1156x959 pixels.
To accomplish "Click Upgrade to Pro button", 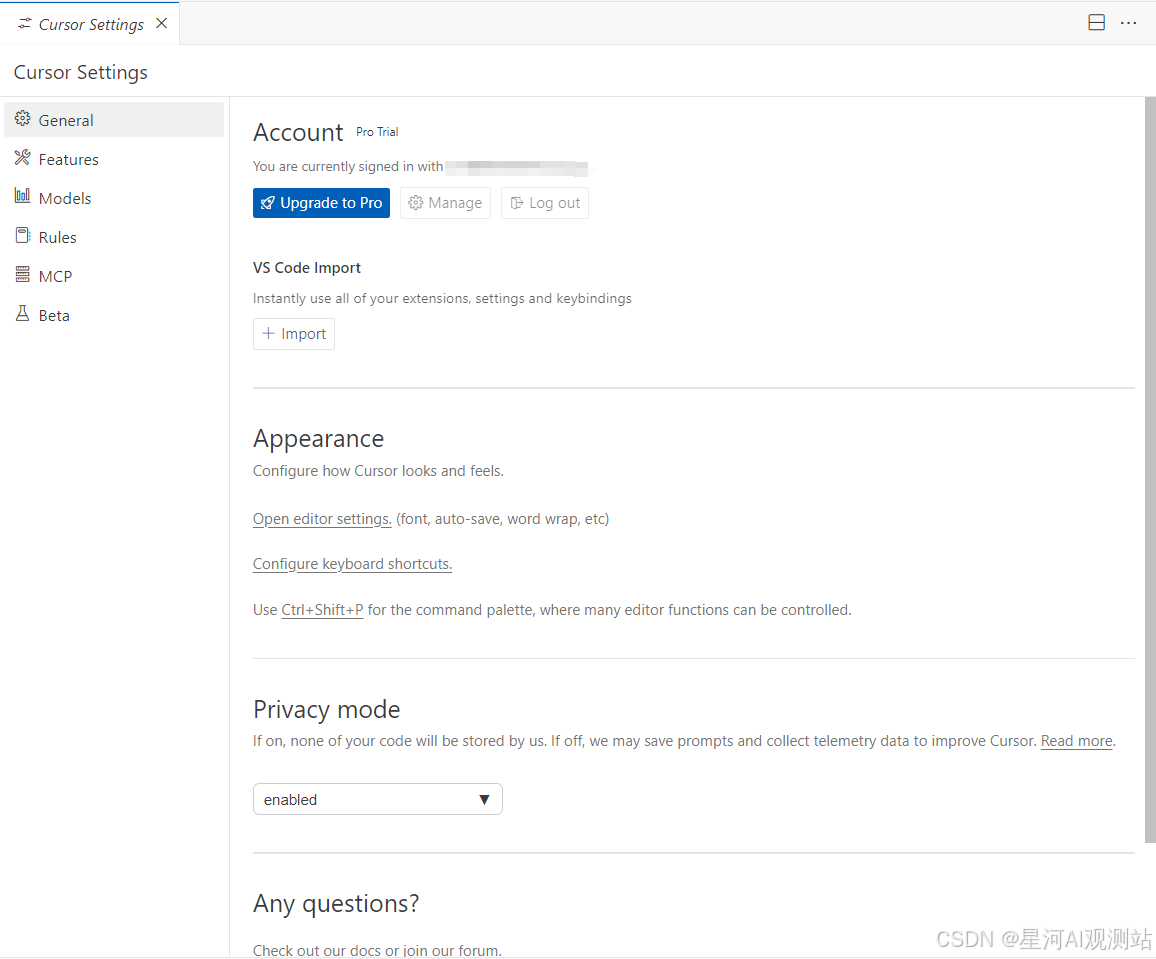I will [x=321, y=203].
